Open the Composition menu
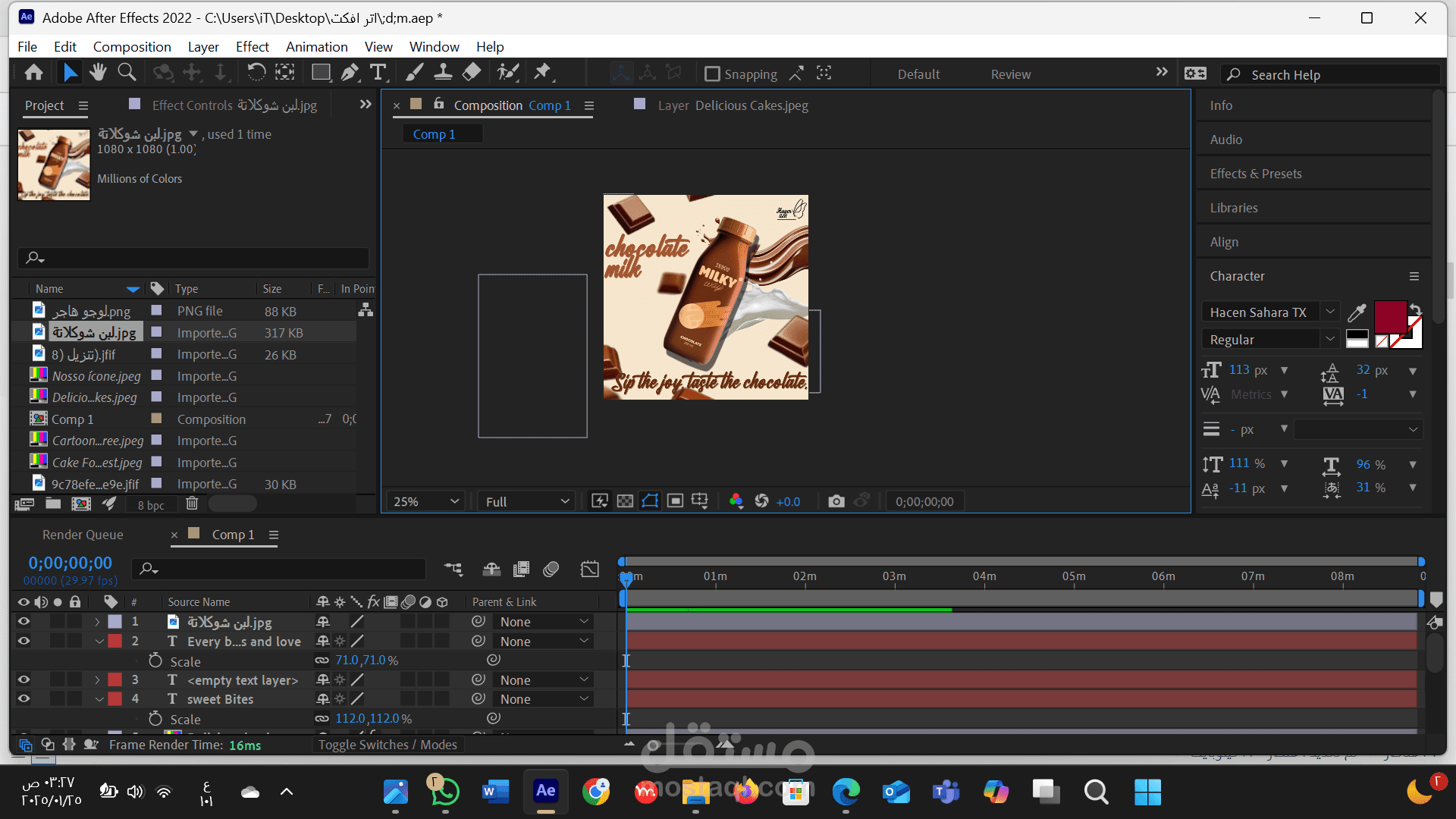Viewport: 1456px width, 819px height. tap(132, 47)
